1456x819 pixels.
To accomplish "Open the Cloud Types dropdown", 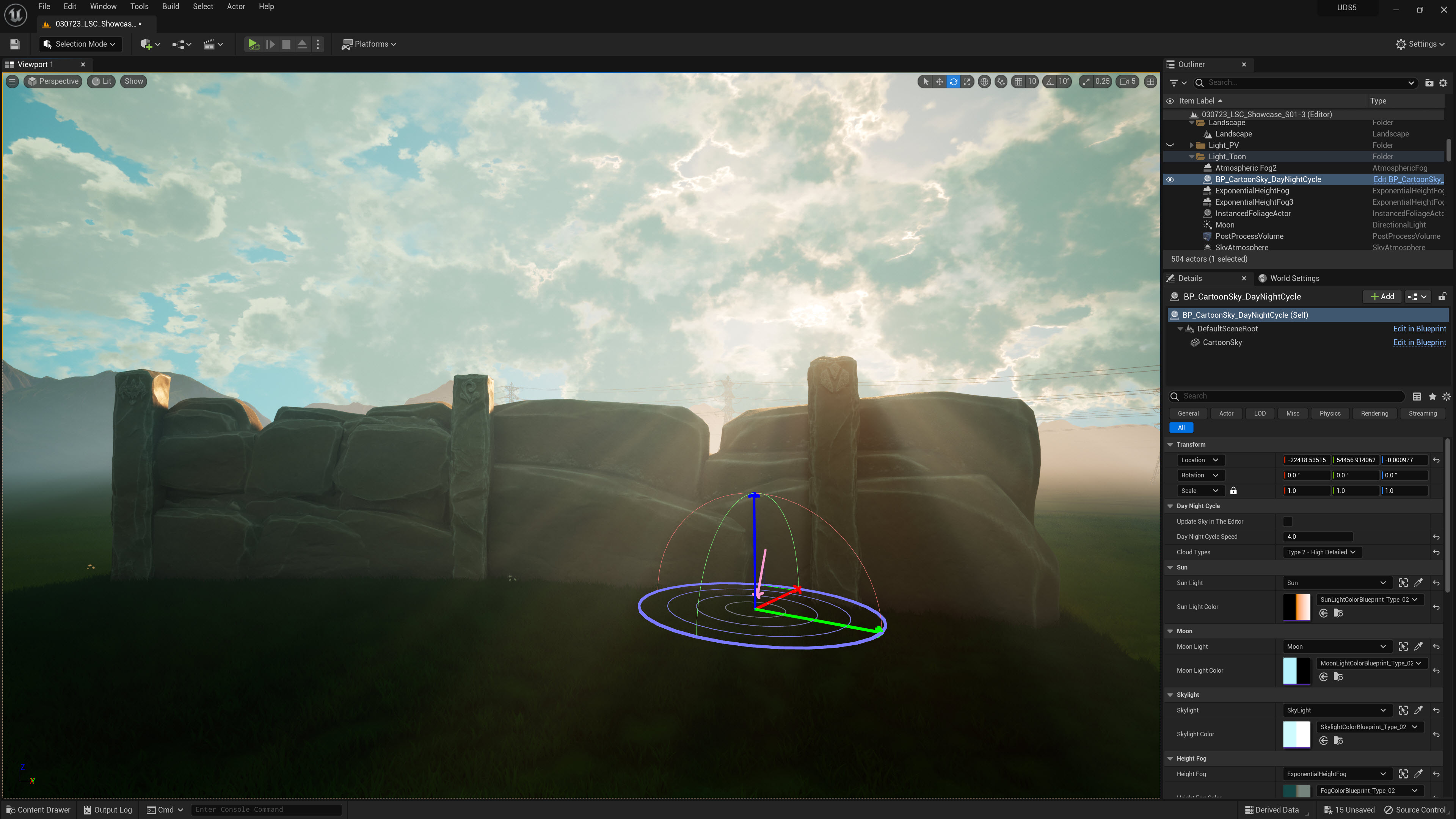I will pos(1321,552).
